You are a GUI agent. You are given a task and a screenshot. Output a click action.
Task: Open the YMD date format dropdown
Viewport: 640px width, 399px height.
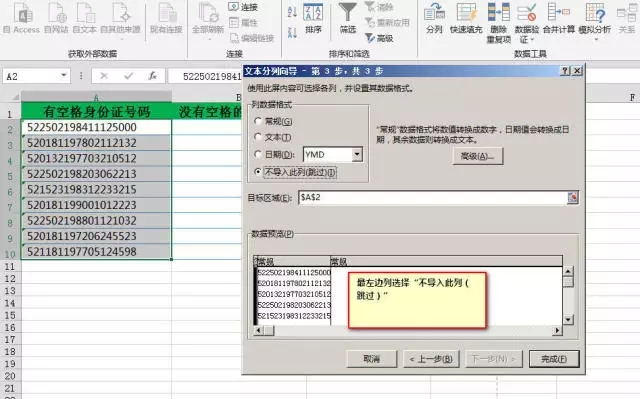[357, 155]
